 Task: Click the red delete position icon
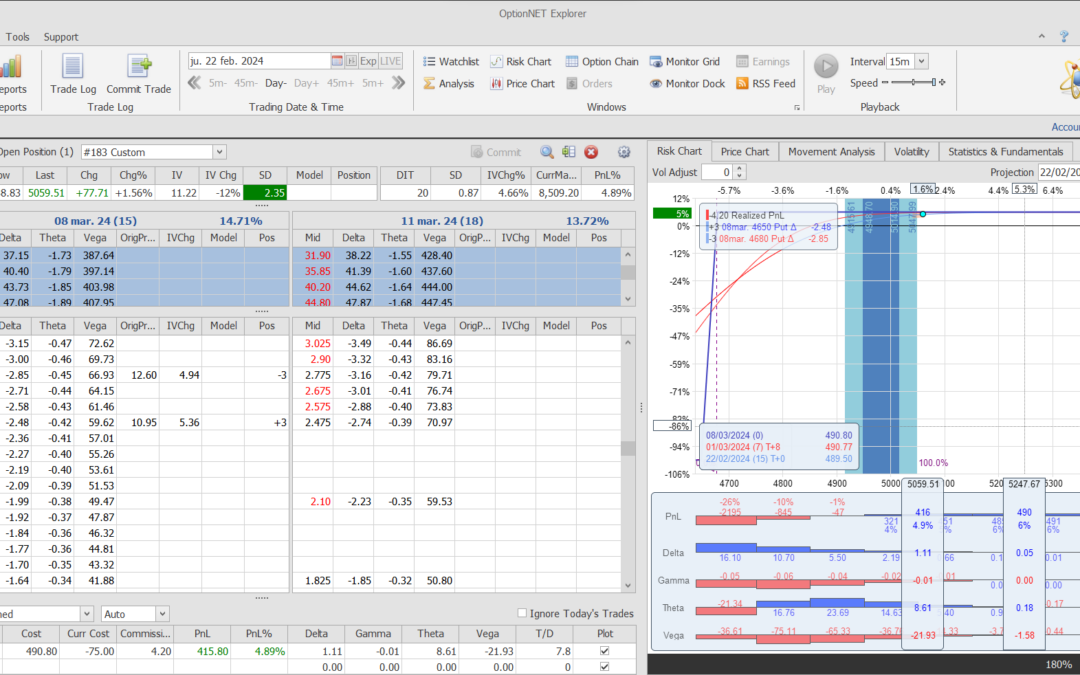click(x=591, y=152)
